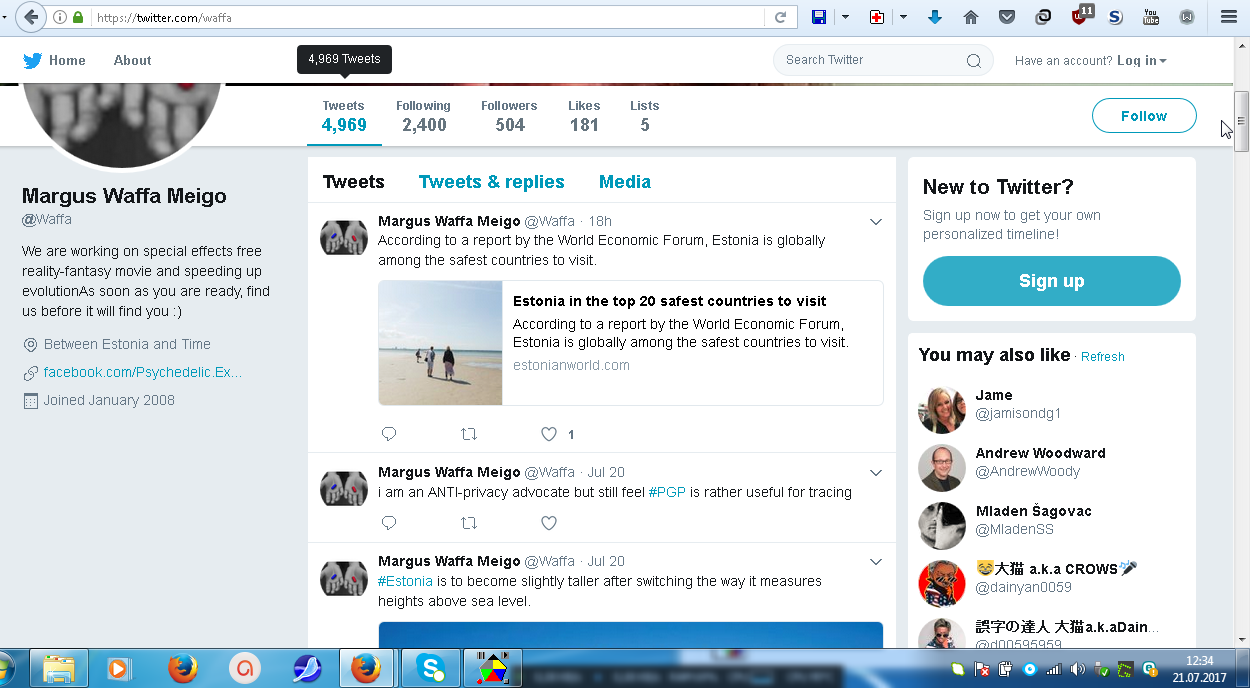Open the suggested profile @dainyan0059
The width and height of the screenshot is (1250, 688).
coord(1023,587)
